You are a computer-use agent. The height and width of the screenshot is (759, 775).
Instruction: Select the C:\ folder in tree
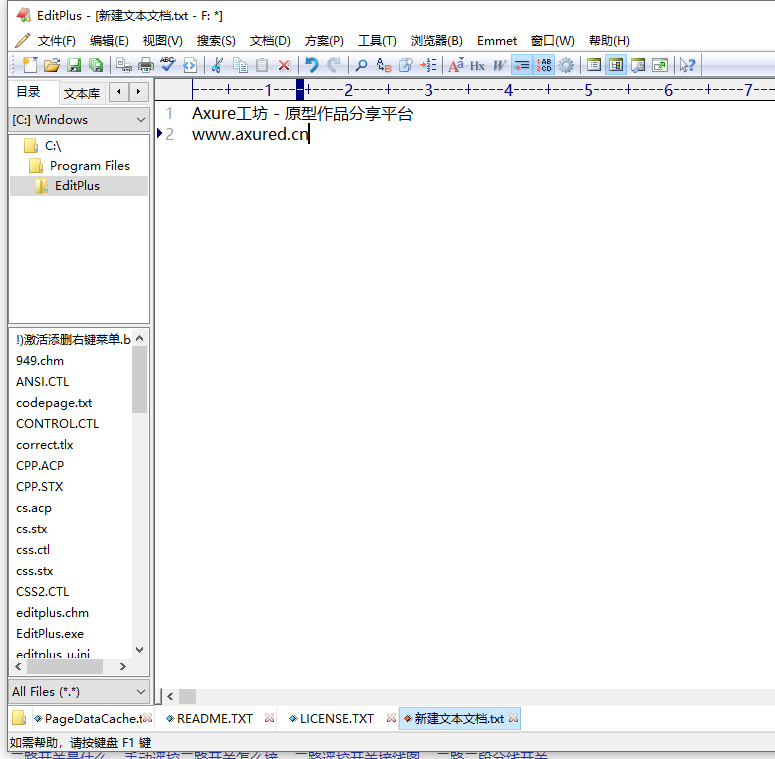pos(52,146)
